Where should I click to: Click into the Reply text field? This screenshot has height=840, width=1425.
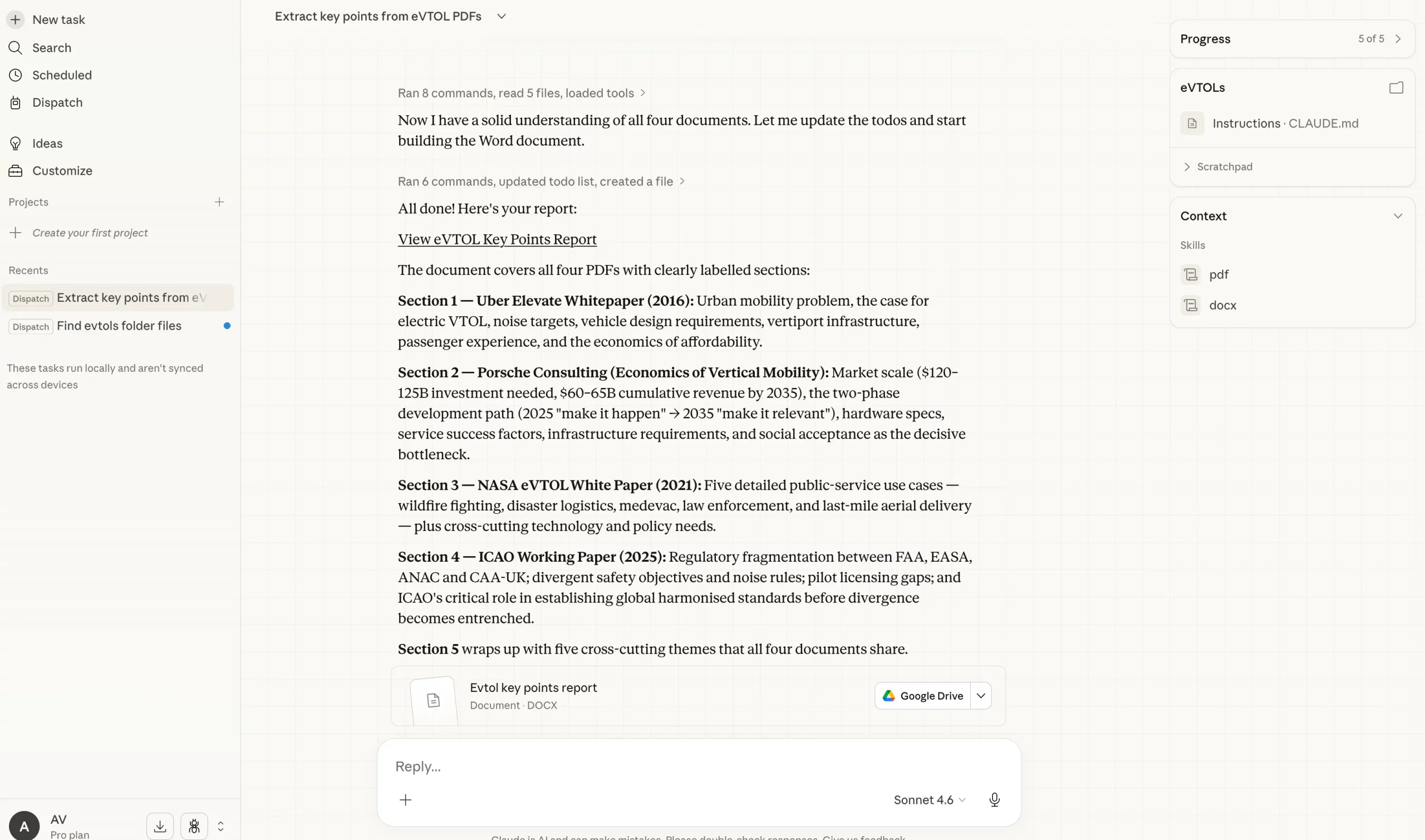pos(679,767)
